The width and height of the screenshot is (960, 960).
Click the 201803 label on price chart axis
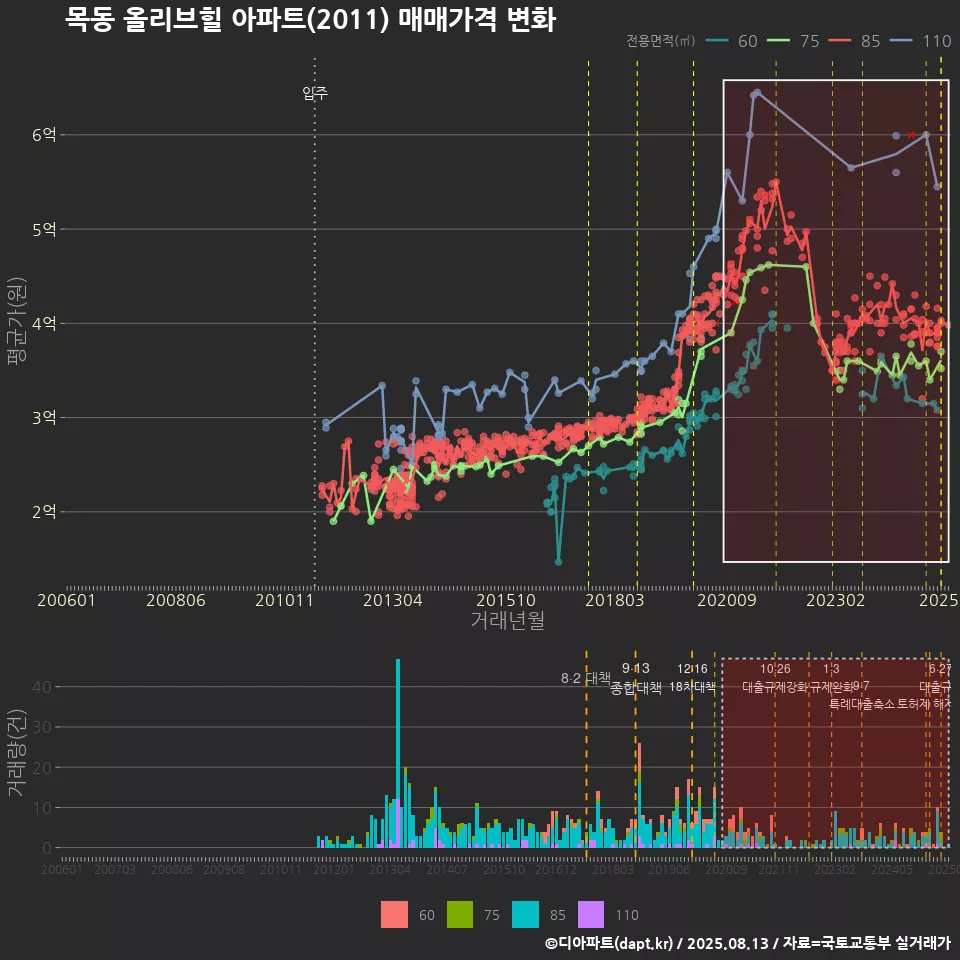tap(615, 600)
